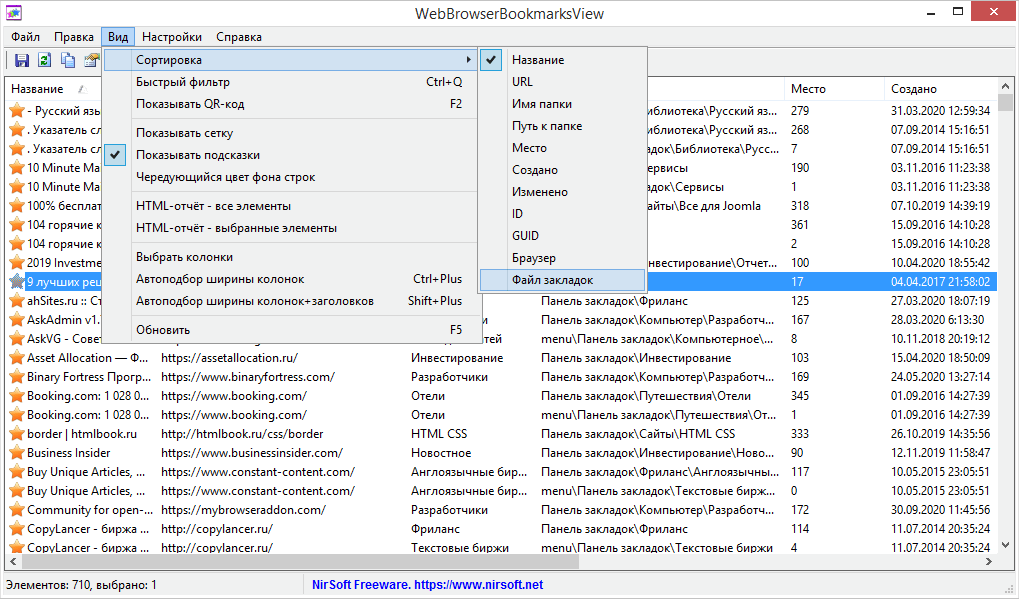Open the Файл menu

[25, 37]
